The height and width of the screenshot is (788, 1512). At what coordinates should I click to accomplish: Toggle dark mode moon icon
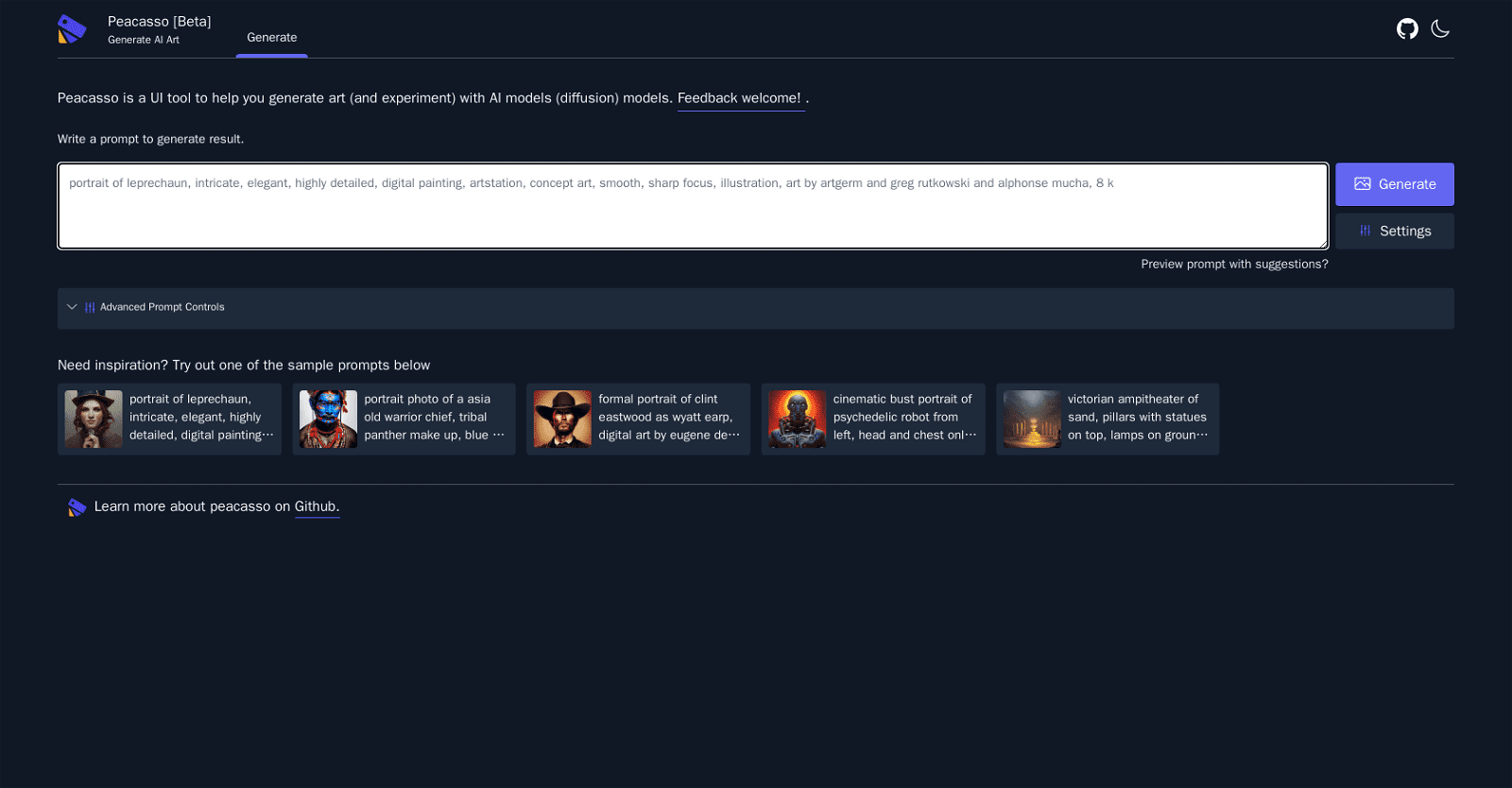pyautogui.click(x=1440, y=29)
